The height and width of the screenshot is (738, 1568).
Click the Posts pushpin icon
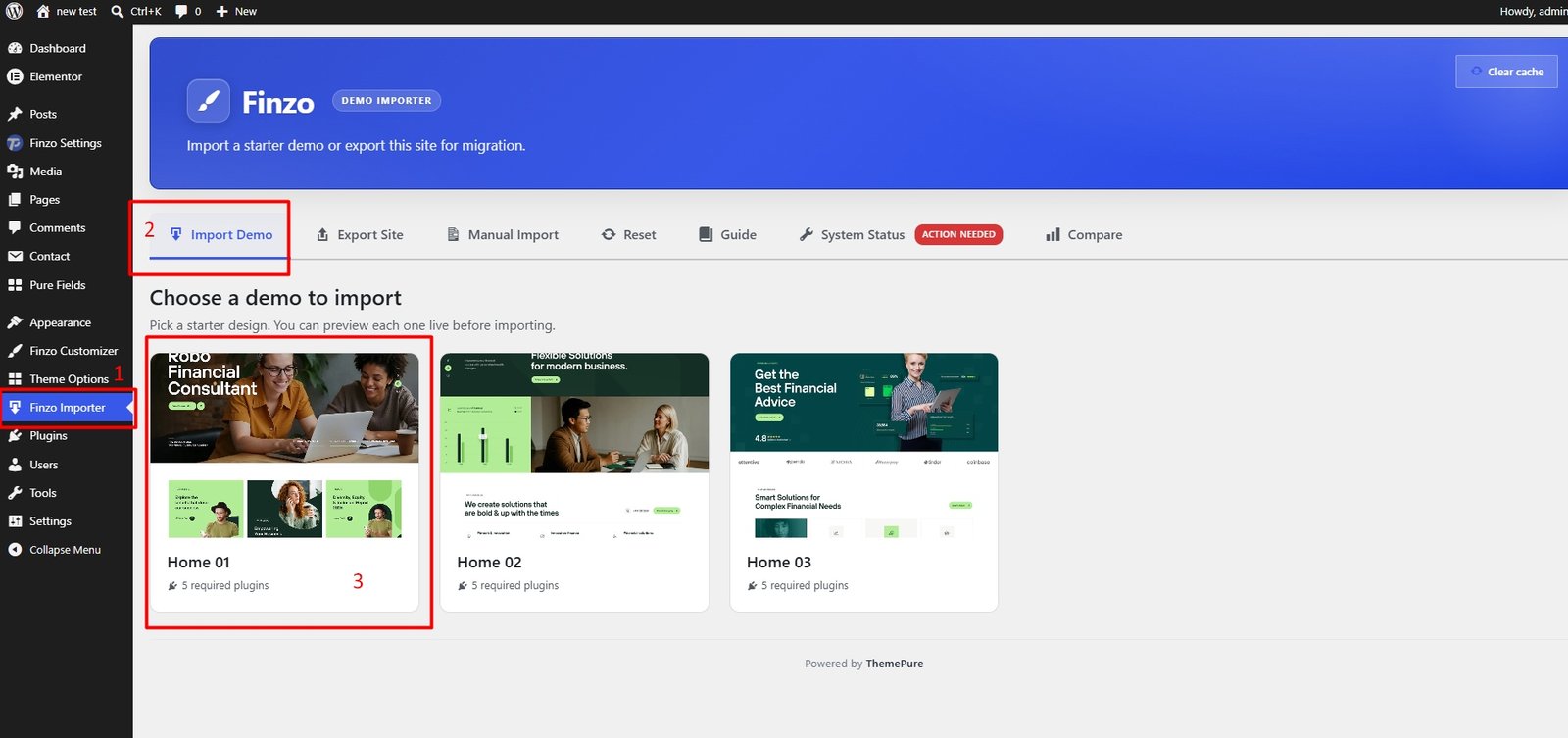coord(15,114)
